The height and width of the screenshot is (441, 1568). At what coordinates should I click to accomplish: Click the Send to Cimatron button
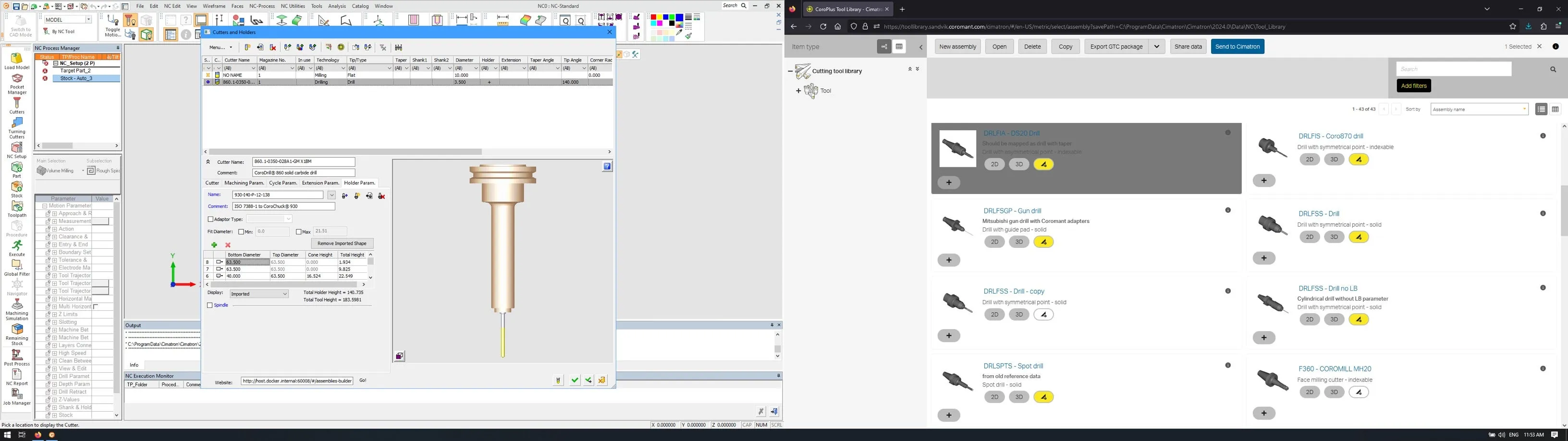click(x=1237, y=47)
